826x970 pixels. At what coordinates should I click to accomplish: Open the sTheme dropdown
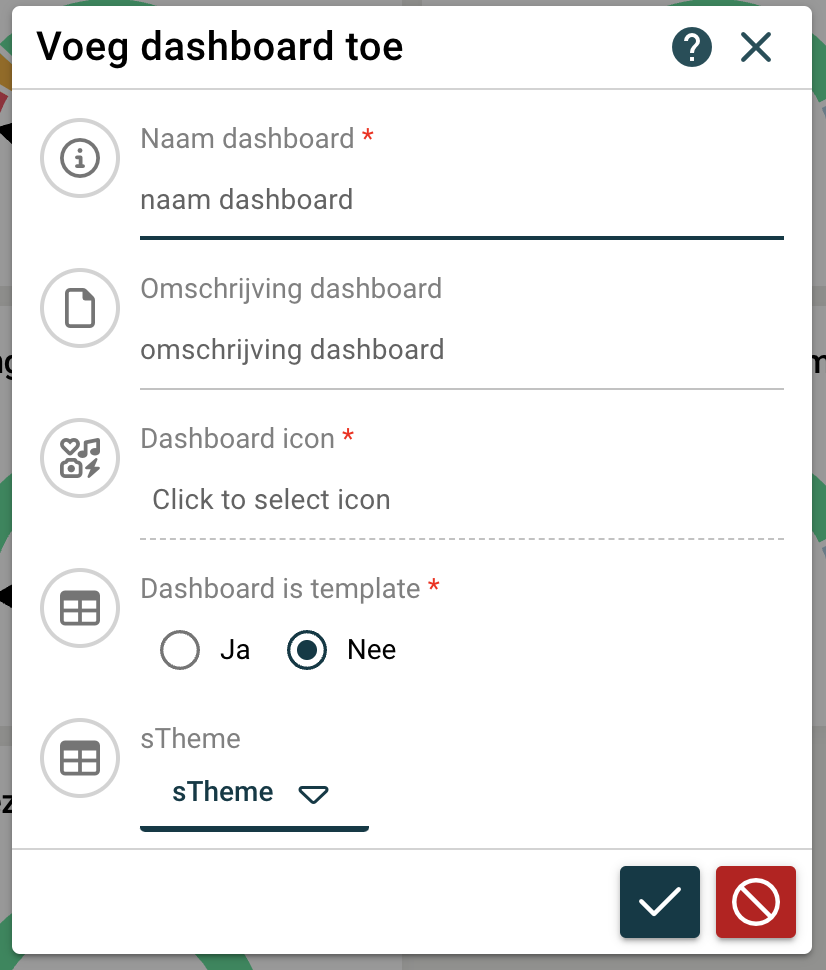[223, 793]
